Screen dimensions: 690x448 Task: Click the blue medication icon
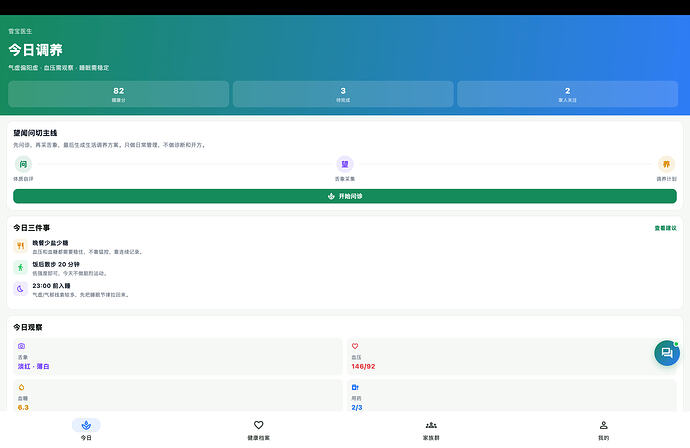[355, 387]
